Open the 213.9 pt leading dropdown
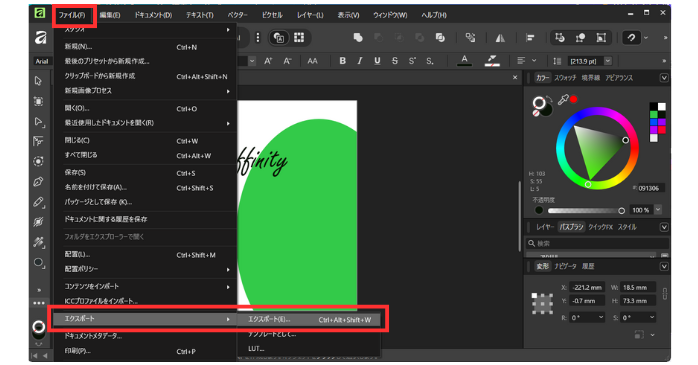This screenshot has height=365, width=698. tap(608, 61)
